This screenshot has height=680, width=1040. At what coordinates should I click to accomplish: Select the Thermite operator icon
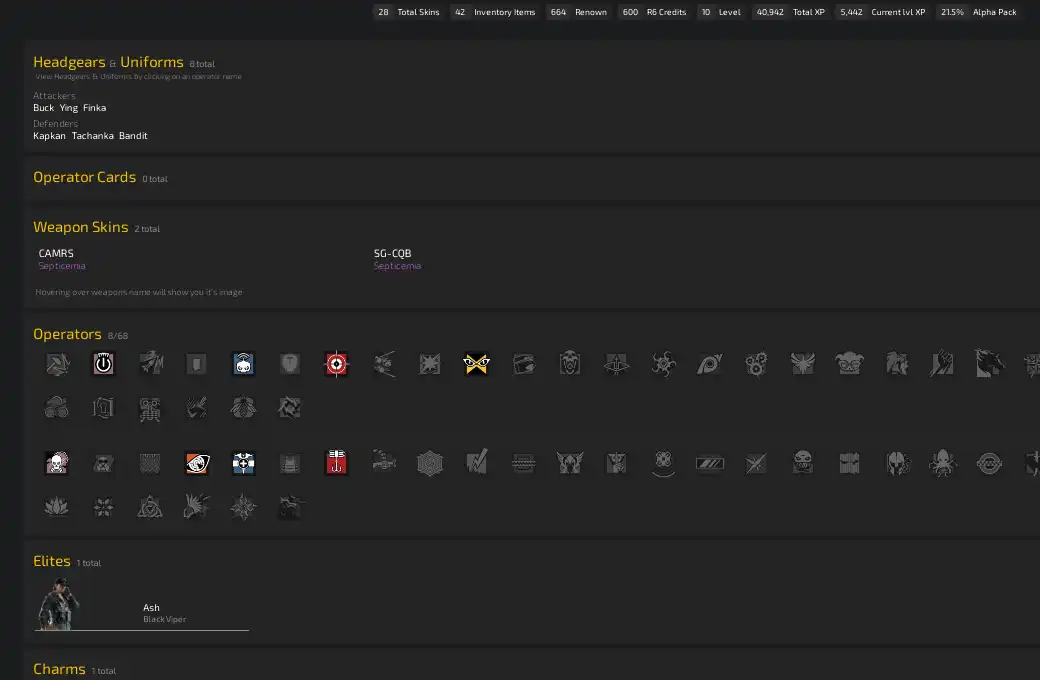point(196,364)
